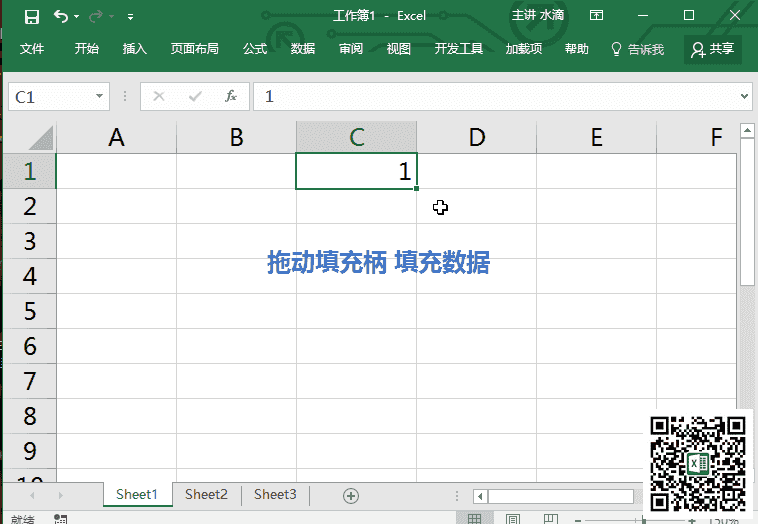Open the 帮助 tab

coord(576,48)
